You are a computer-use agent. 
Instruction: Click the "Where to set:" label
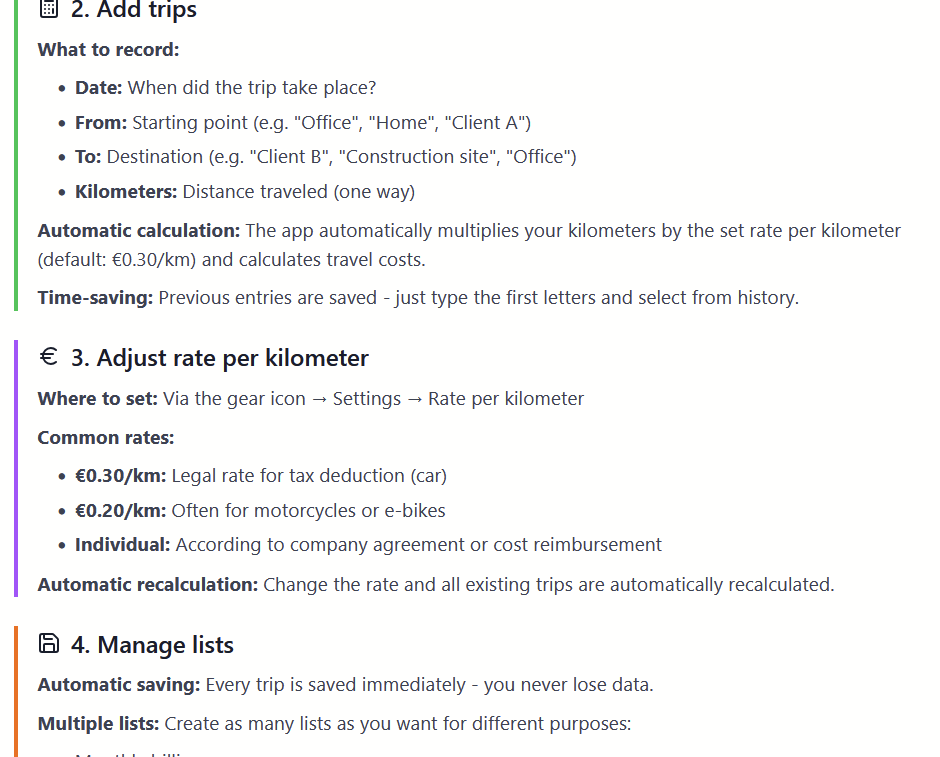click(x=97, y=399)
